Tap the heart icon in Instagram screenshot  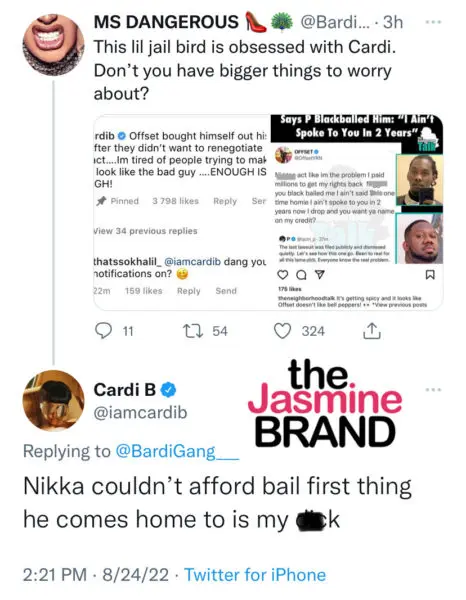click(282, 275)
